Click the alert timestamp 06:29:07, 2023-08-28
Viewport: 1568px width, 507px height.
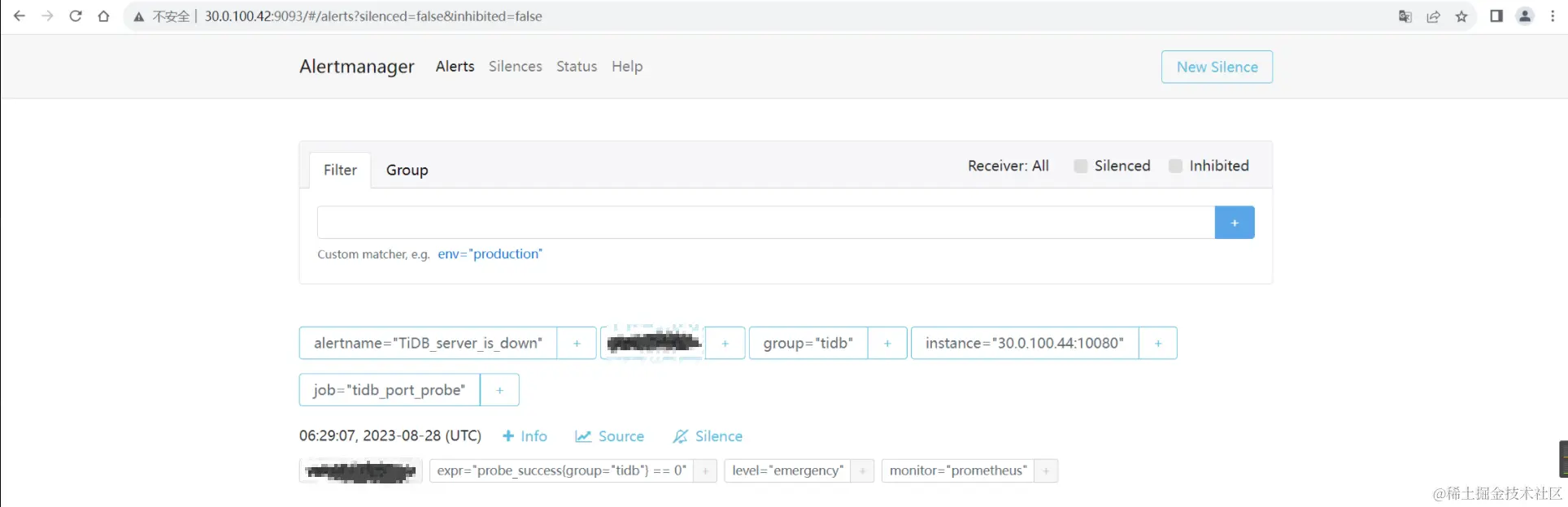(390, 435)
